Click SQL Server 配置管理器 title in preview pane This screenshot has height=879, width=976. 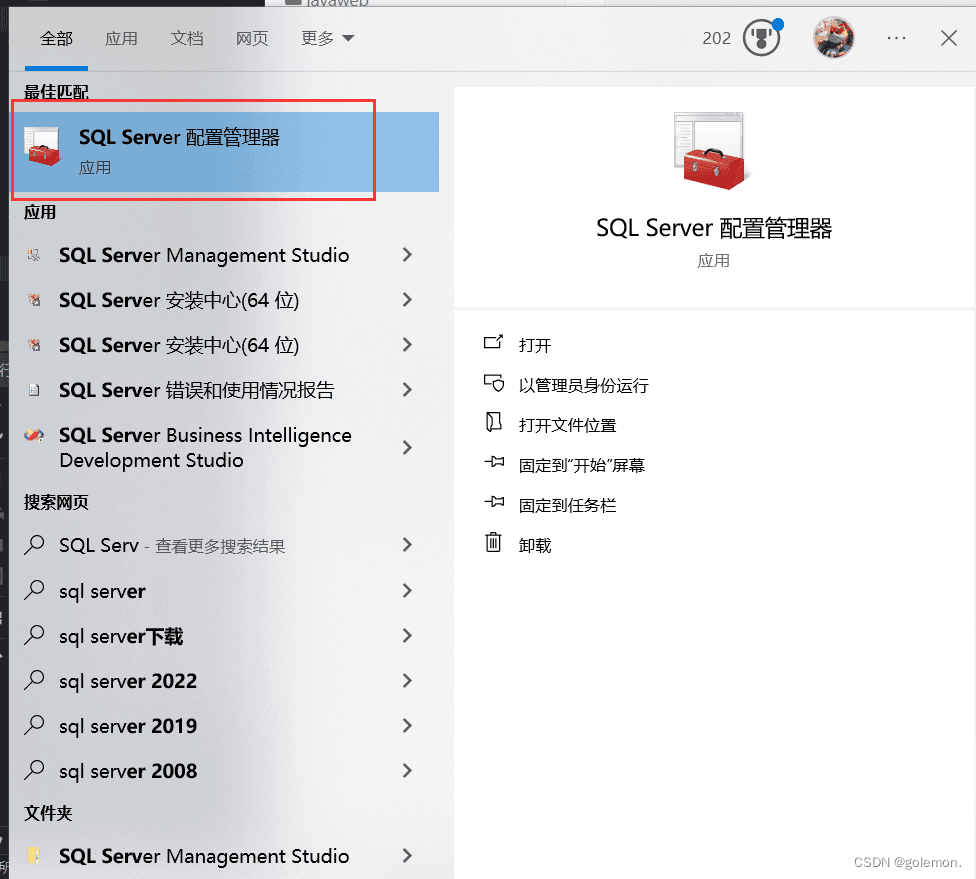point(714,228)
